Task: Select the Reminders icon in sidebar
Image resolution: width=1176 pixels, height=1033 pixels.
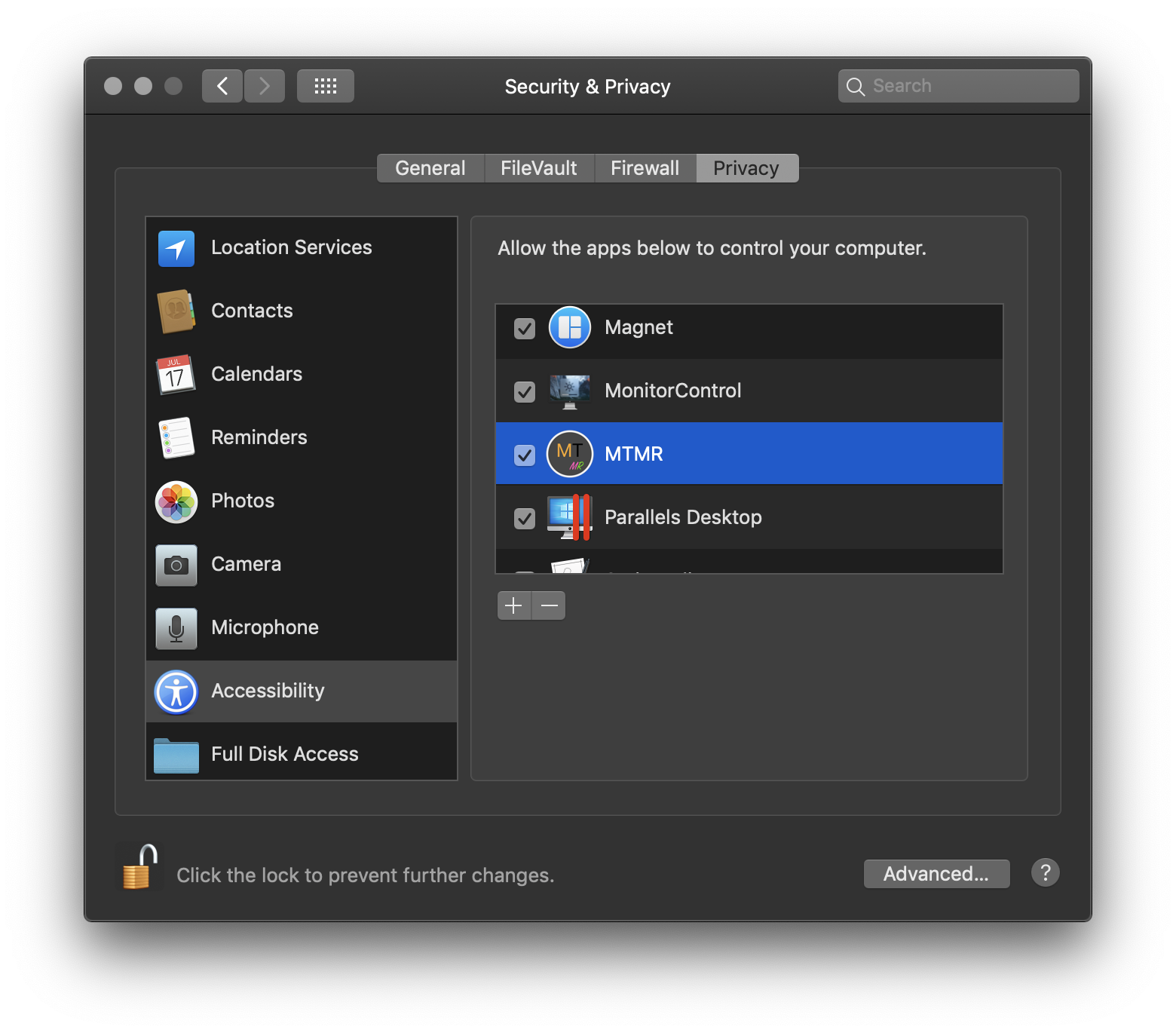Action: [176, 438]
